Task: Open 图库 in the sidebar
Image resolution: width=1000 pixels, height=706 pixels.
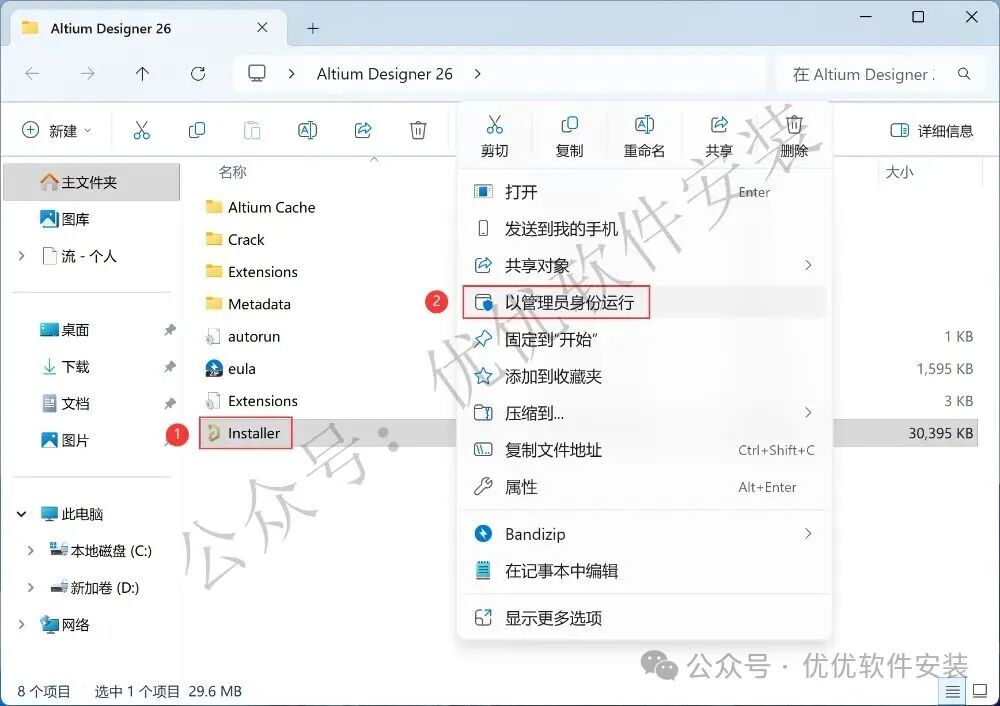Action: tap(65, 219)
